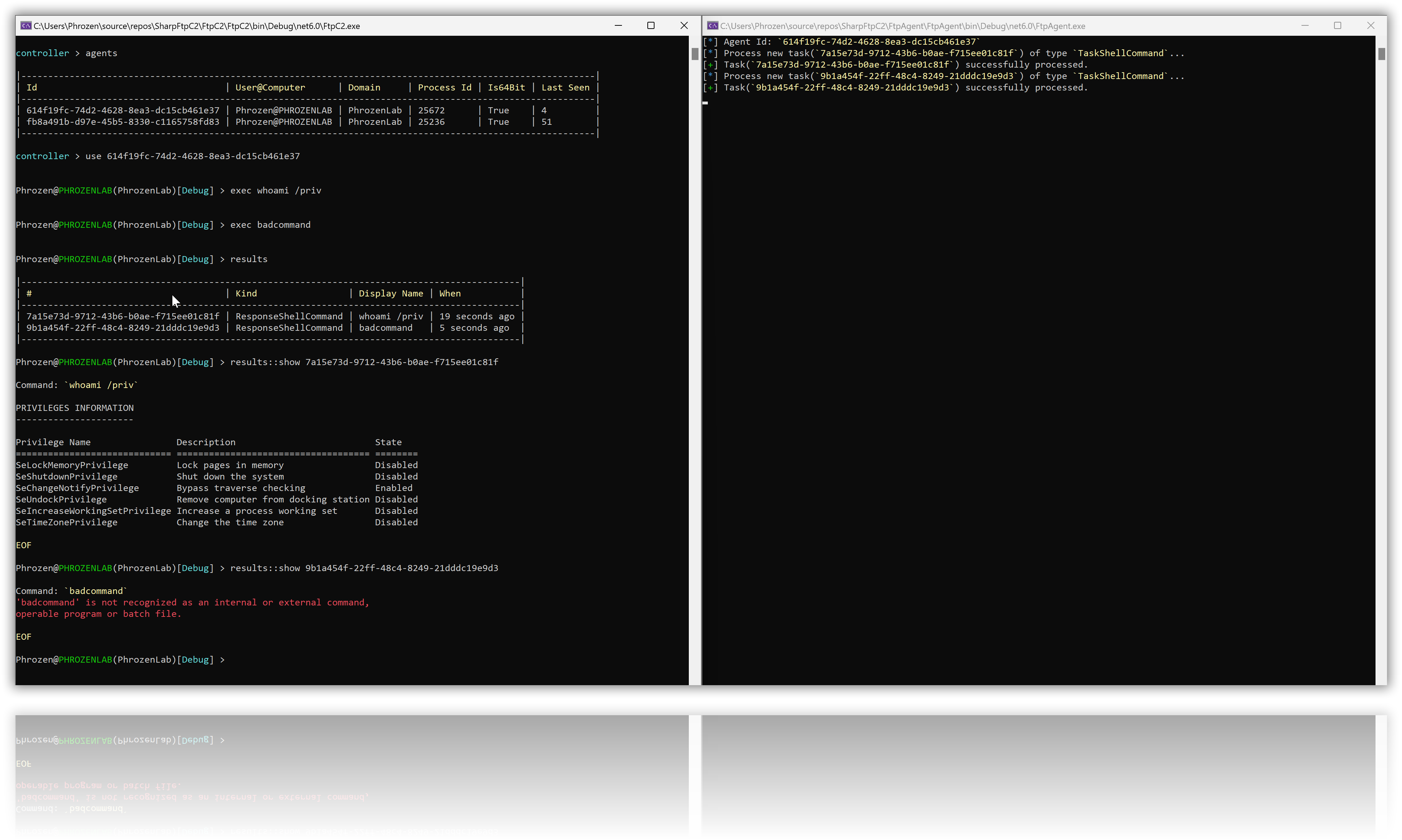Viewport: 1402px width, 840px height.
Task: Maximize the FtpAgent.exe console window
Action: click(x=1338, y=25)
